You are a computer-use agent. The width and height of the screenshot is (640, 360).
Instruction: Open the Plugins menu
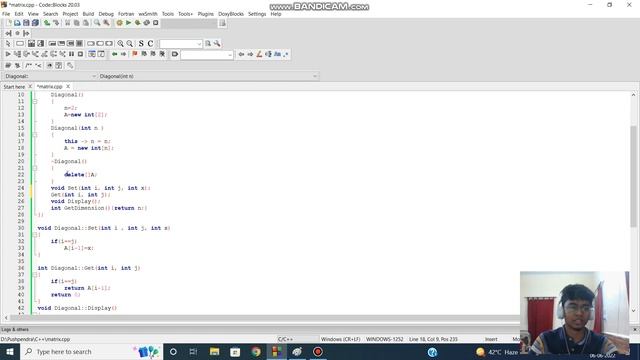pos(206,14)
